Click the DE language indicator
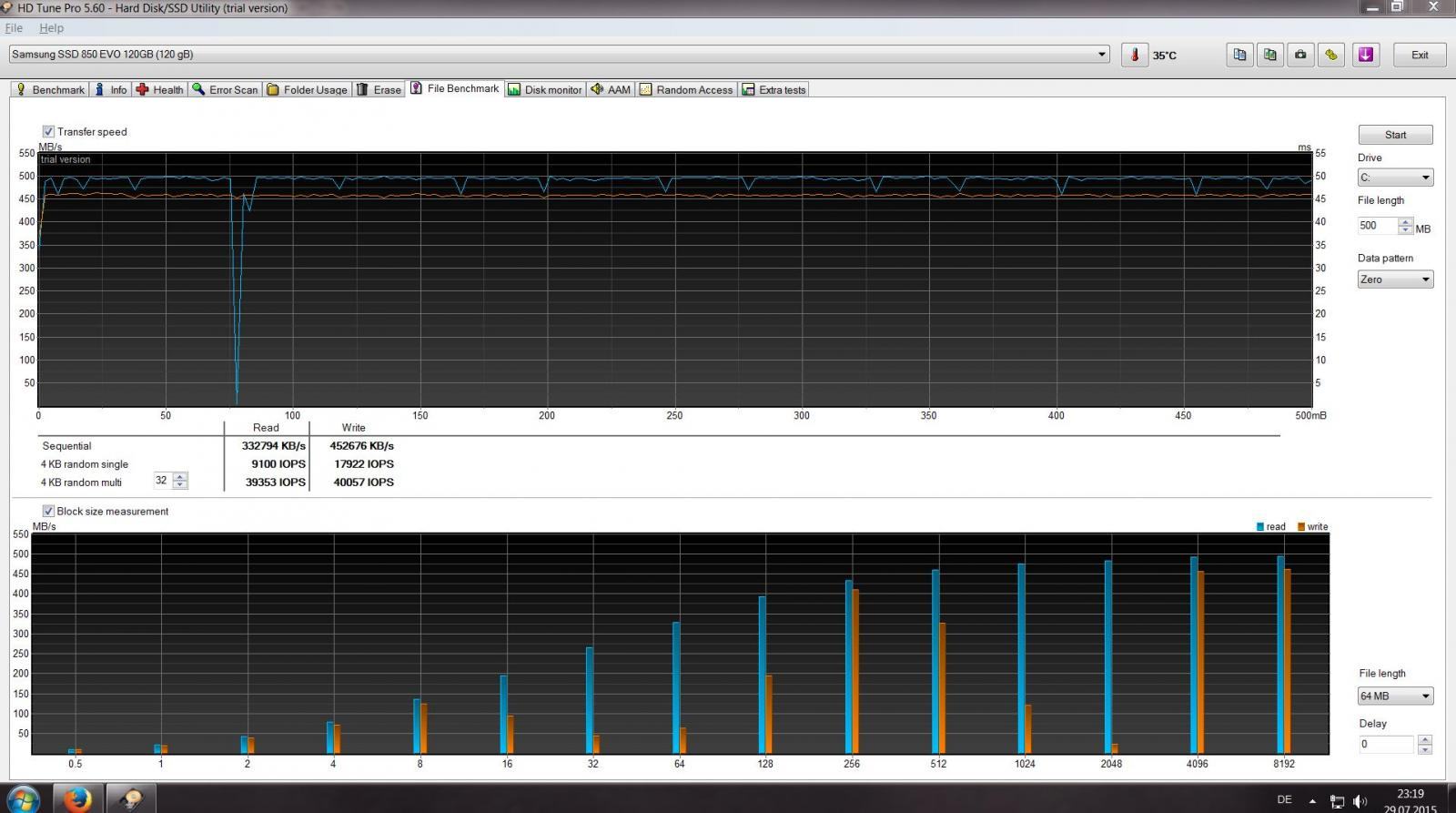Screen dimensions: 1456x813 1284,799
